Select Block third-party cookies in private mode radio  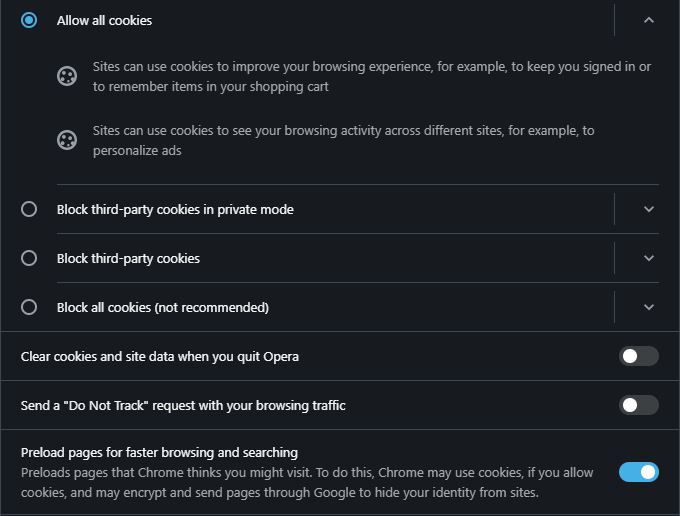[x=29, y=209]
